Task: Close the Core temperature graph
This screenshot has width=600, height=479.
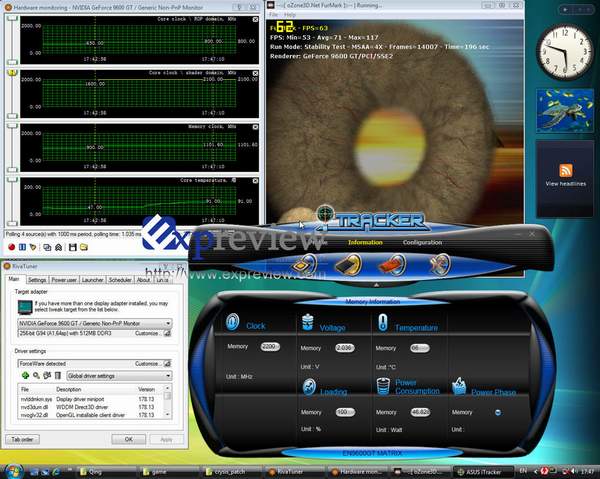Action: pos(255,181)
